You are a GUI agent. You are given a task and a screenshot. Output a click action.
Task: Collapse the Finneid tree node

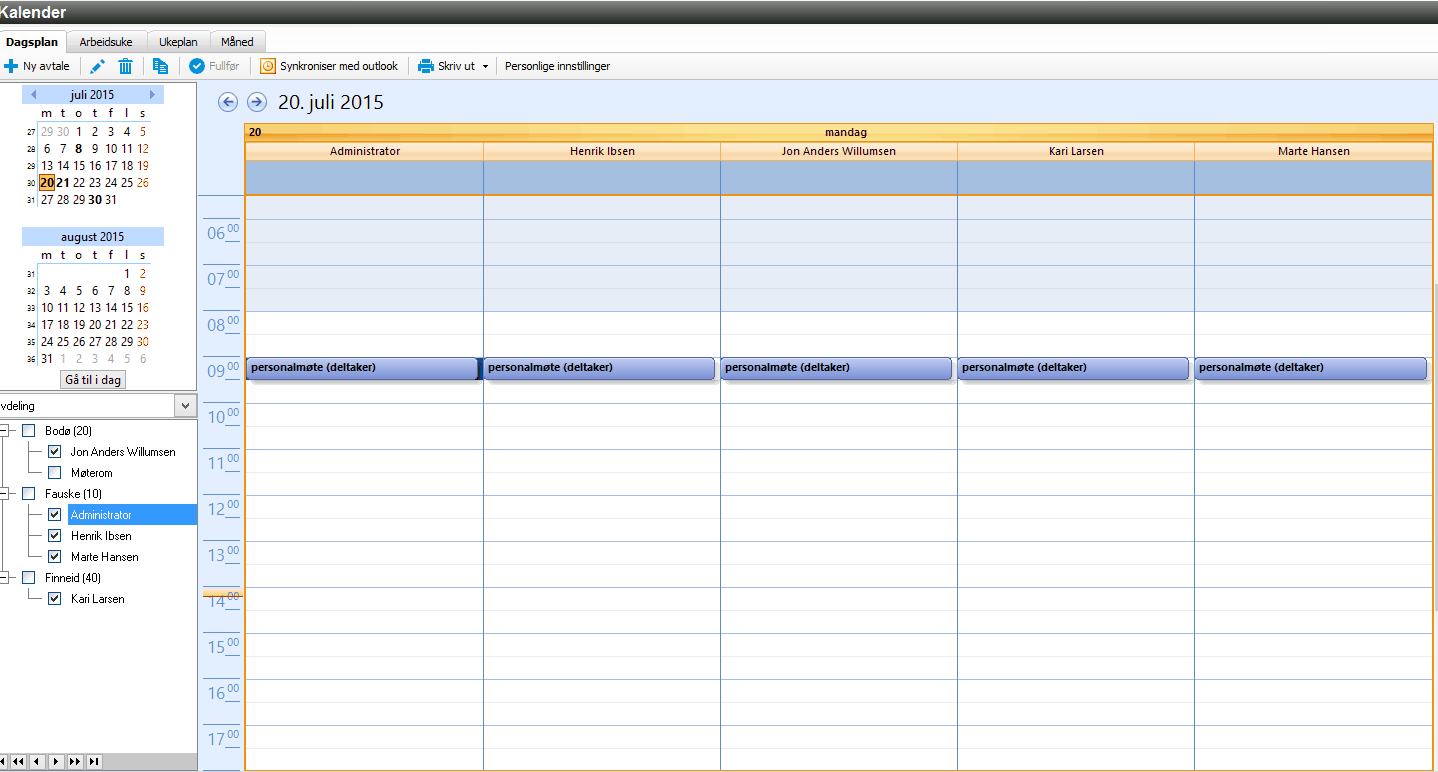click(4, 578)
